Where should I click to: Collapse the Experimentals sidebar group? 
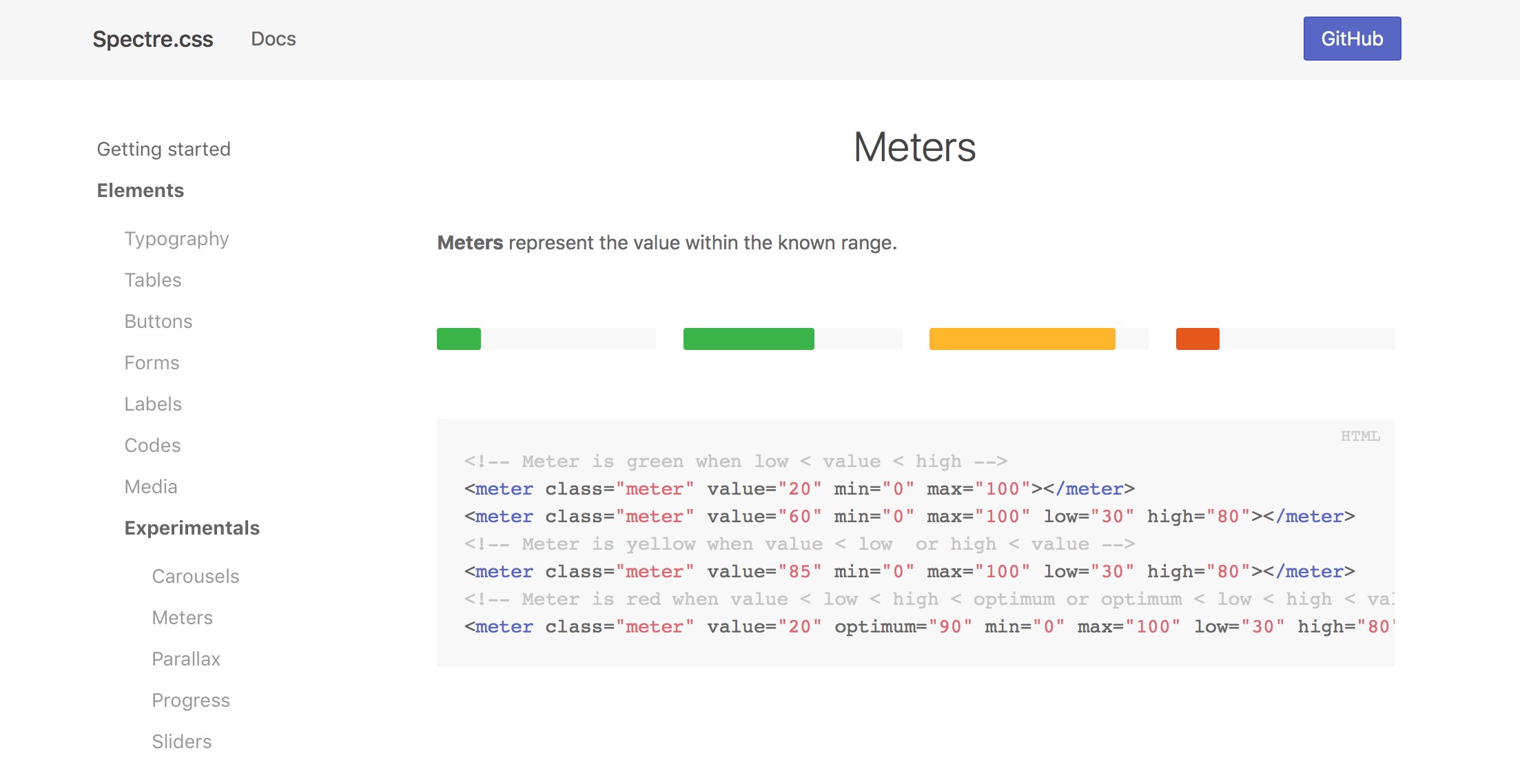pyautogui.click(x=192, y=528)
